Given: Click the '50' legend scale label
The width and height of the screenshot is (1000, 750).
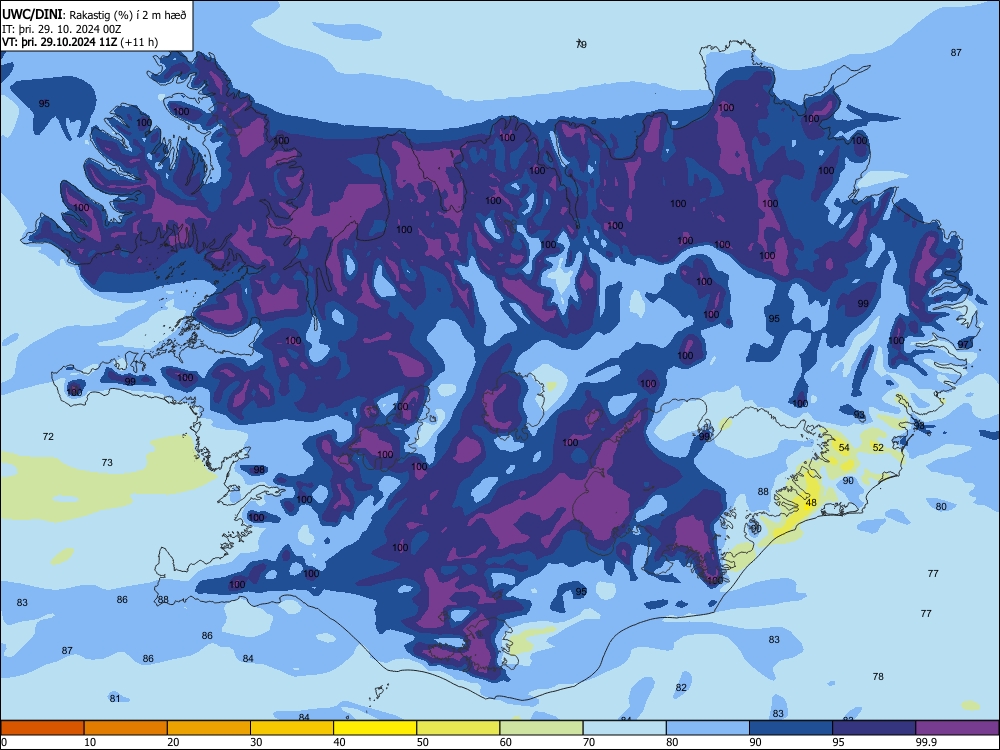Looking at the screenshot, I should [x=422, y=742].
